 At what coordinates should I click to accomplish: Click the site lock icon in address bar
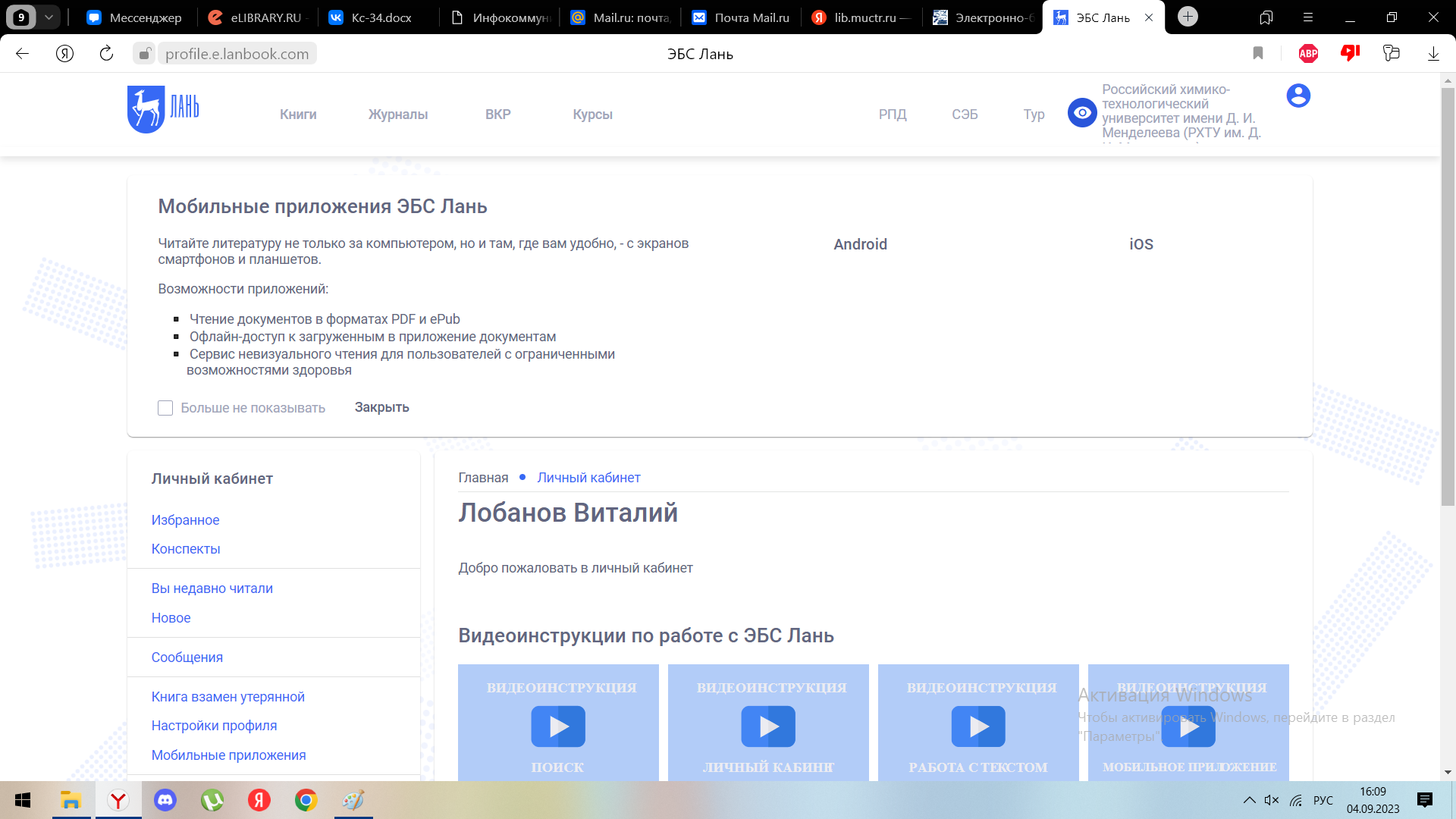click(144, 54)
